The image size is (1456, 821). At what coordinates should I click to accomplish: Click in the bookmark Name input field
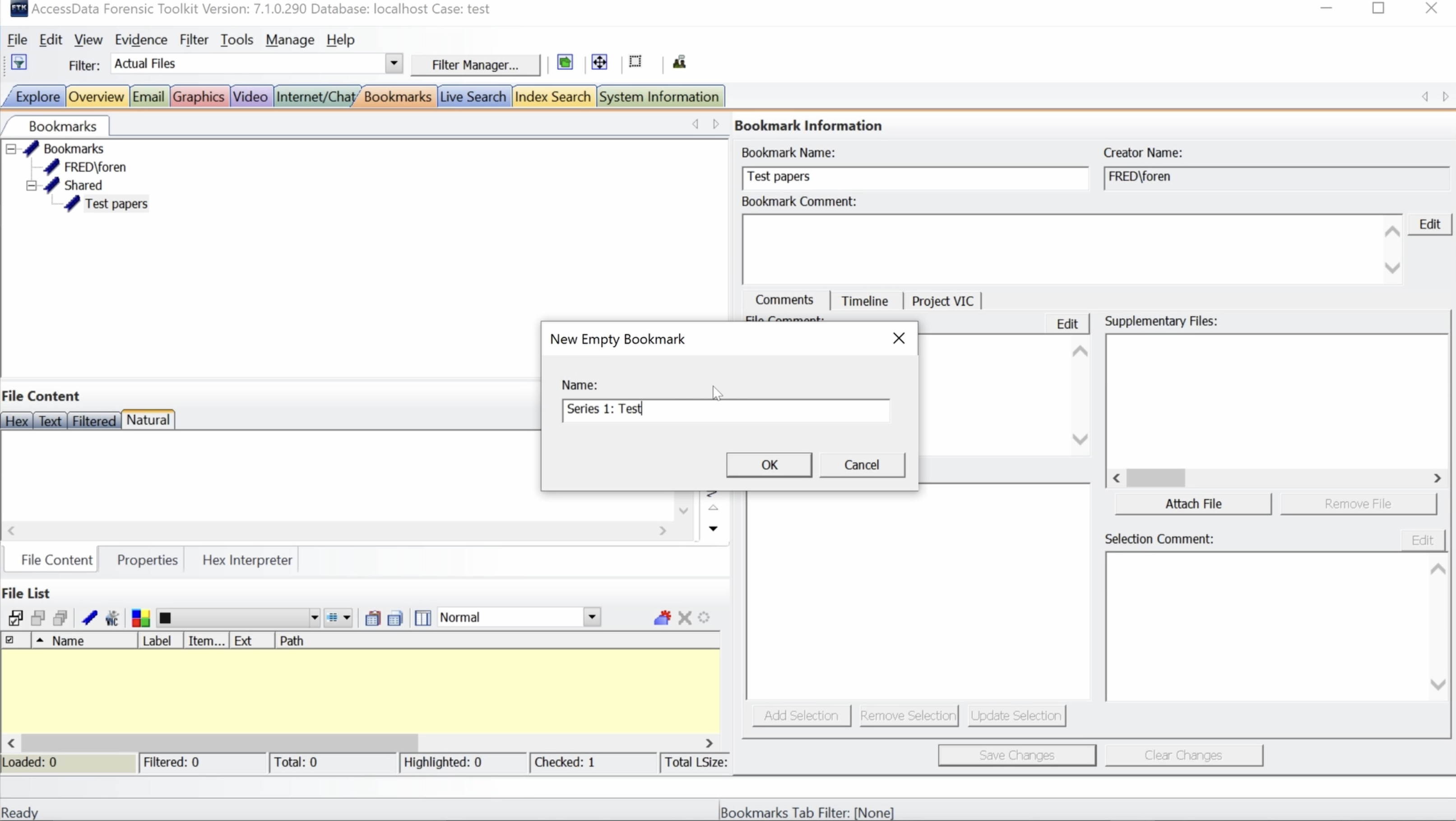click(726, 410)
